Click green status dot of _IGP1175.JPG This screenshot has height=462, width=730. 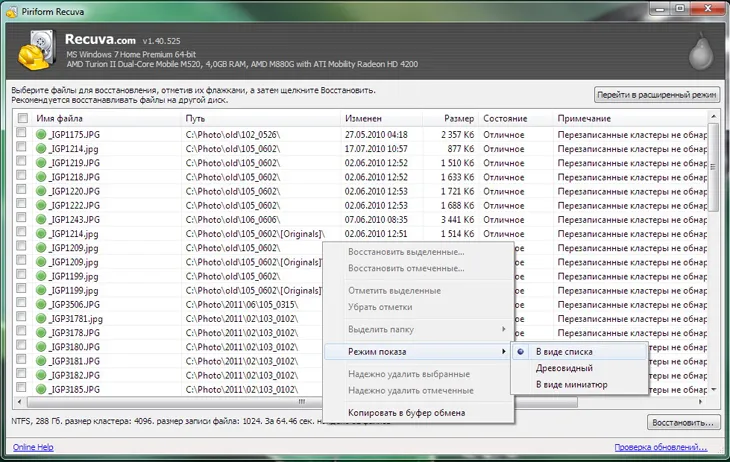(41, 135)
